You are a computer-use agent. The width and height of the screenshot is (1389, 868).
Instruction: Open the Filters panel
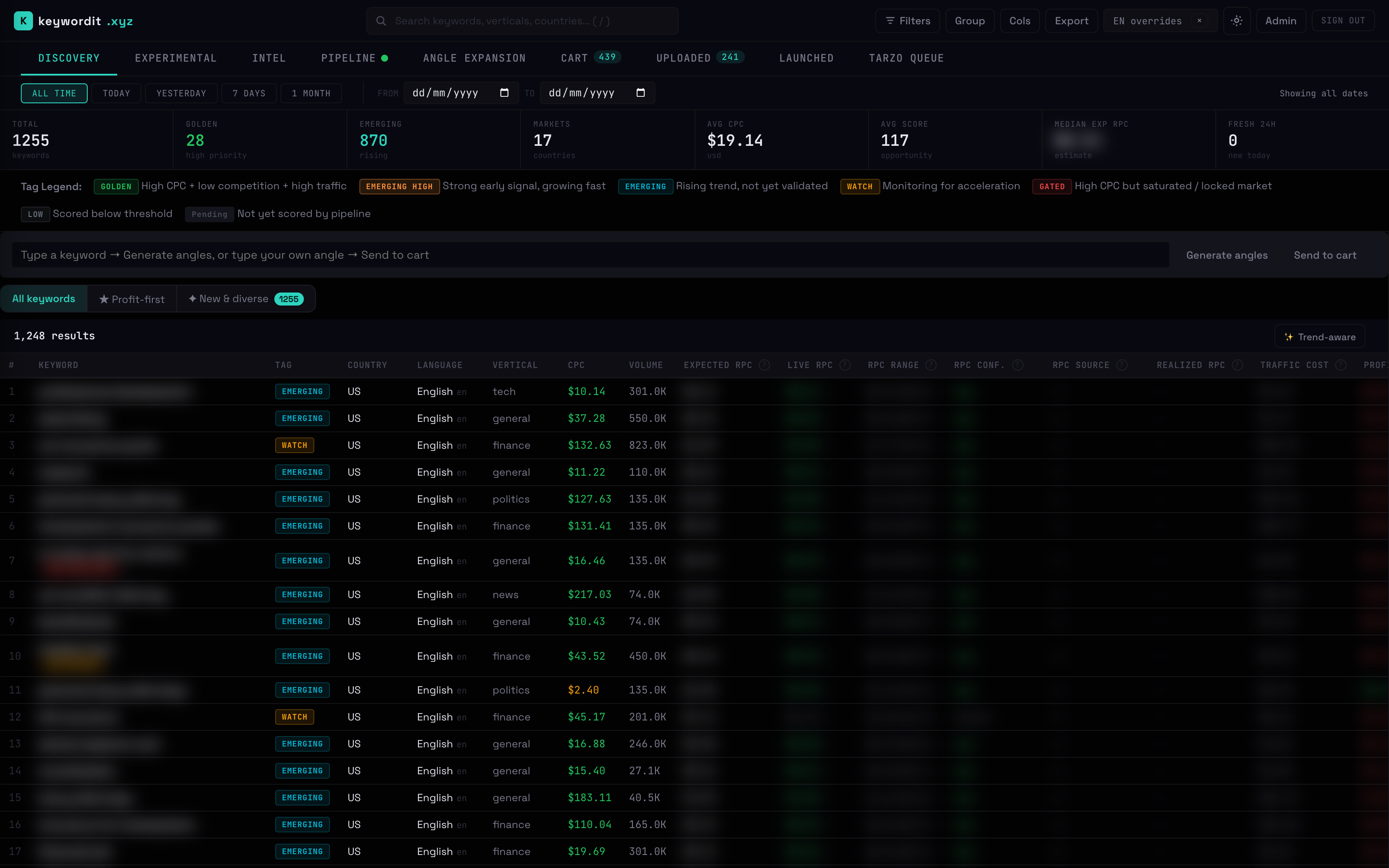coord(907,21)
